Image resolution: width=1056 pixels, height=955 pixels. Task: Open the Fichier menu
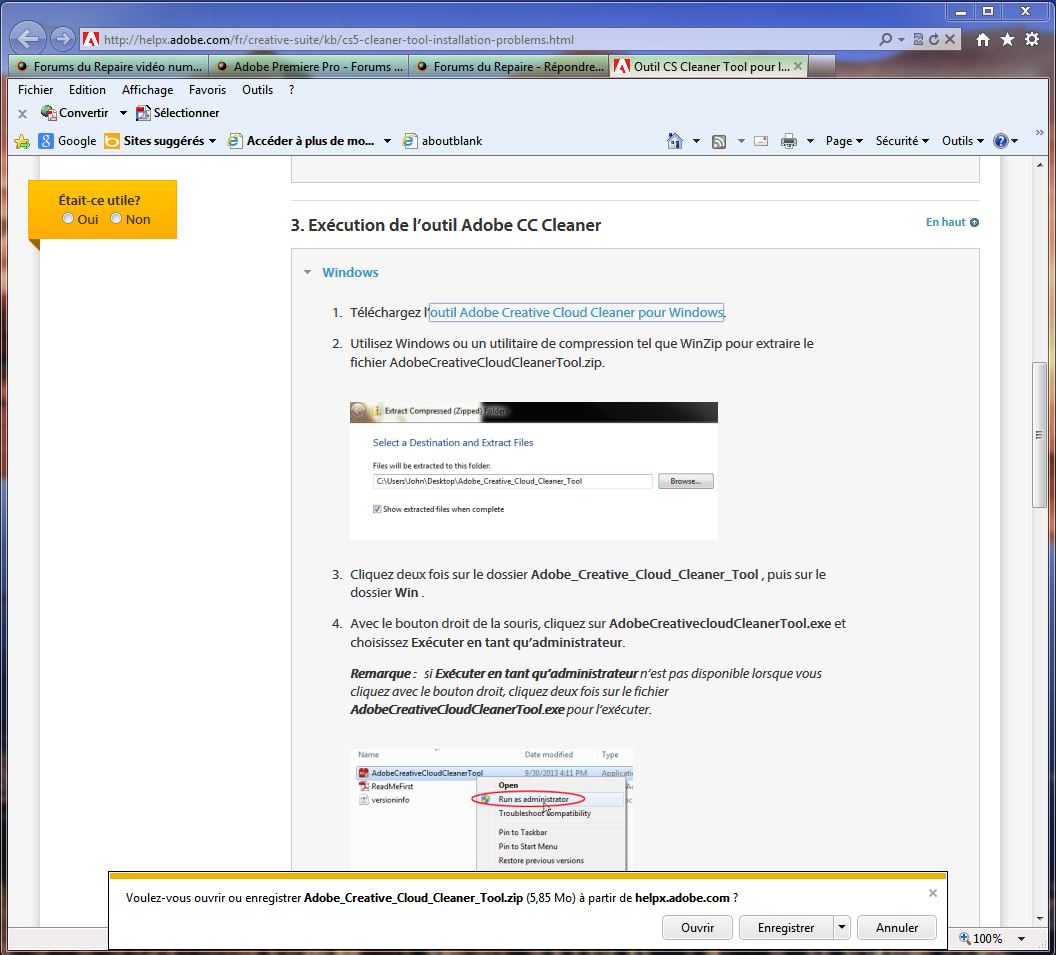tap(36, 90)
